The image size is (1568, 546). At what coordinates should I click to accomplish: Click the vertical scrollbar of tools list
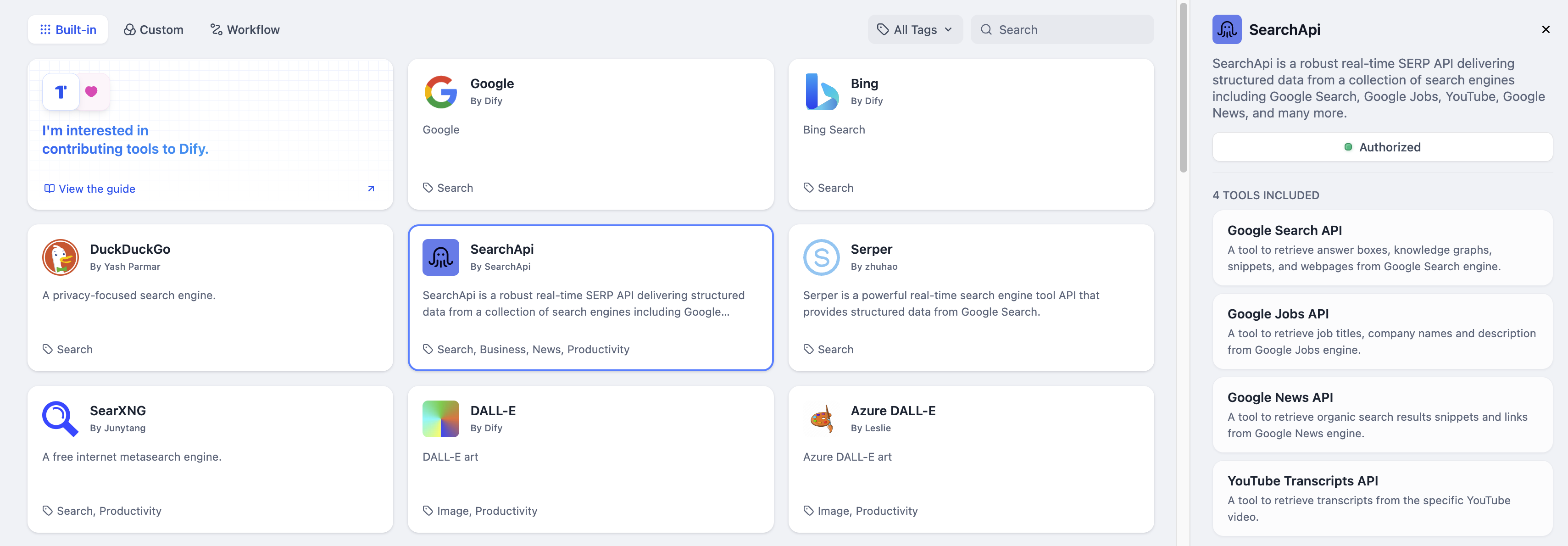pyautogui.click(x=1183, y=87)
